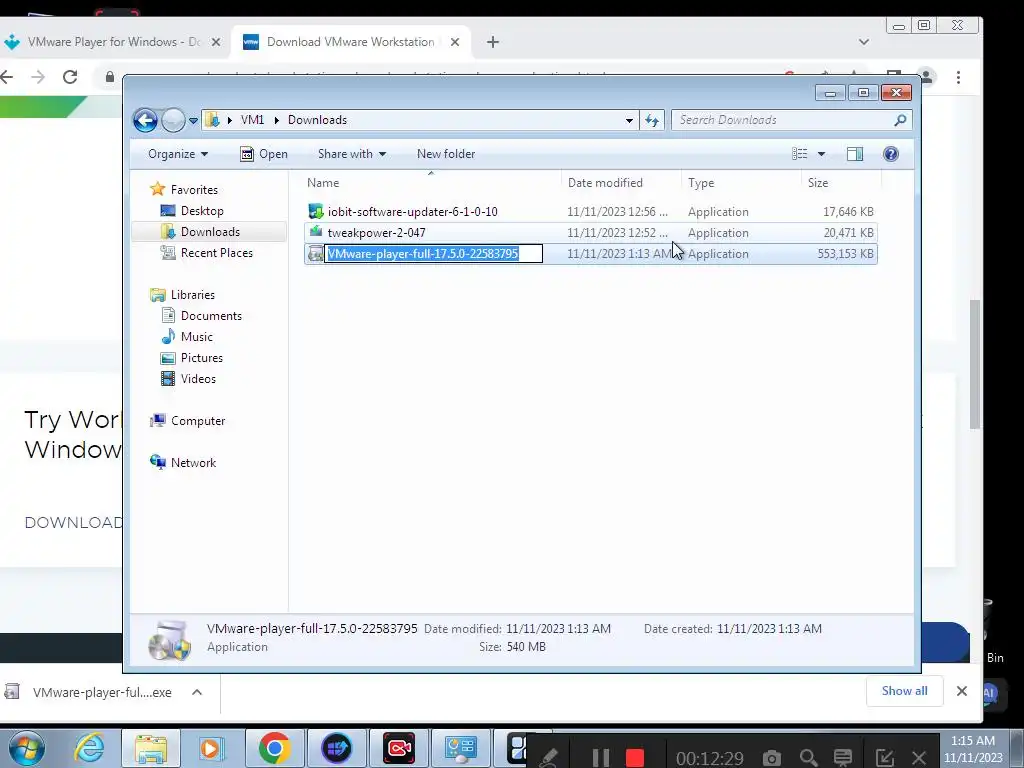Open the Organize menu
The image size is (1024, 768).
(x=178, y=154)
